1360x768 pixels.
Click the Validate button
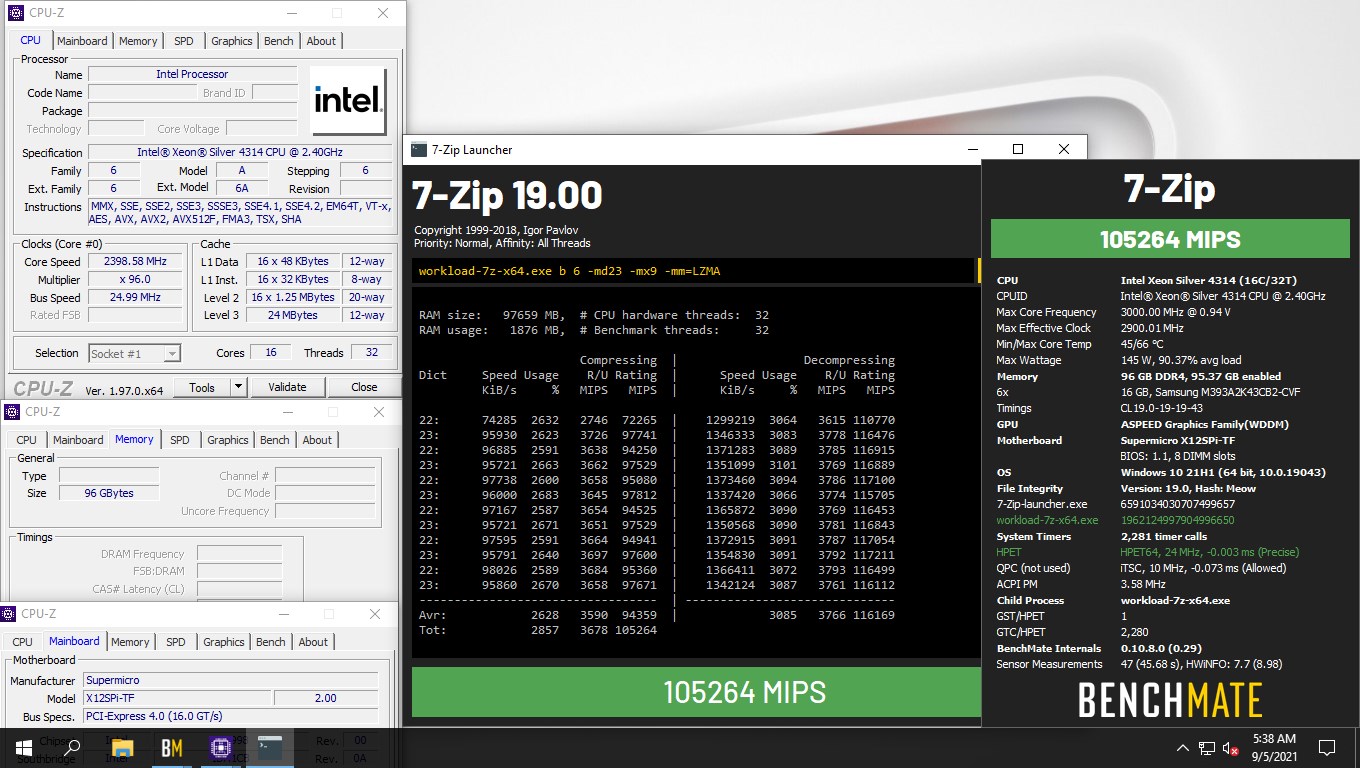tap(287, 387)
